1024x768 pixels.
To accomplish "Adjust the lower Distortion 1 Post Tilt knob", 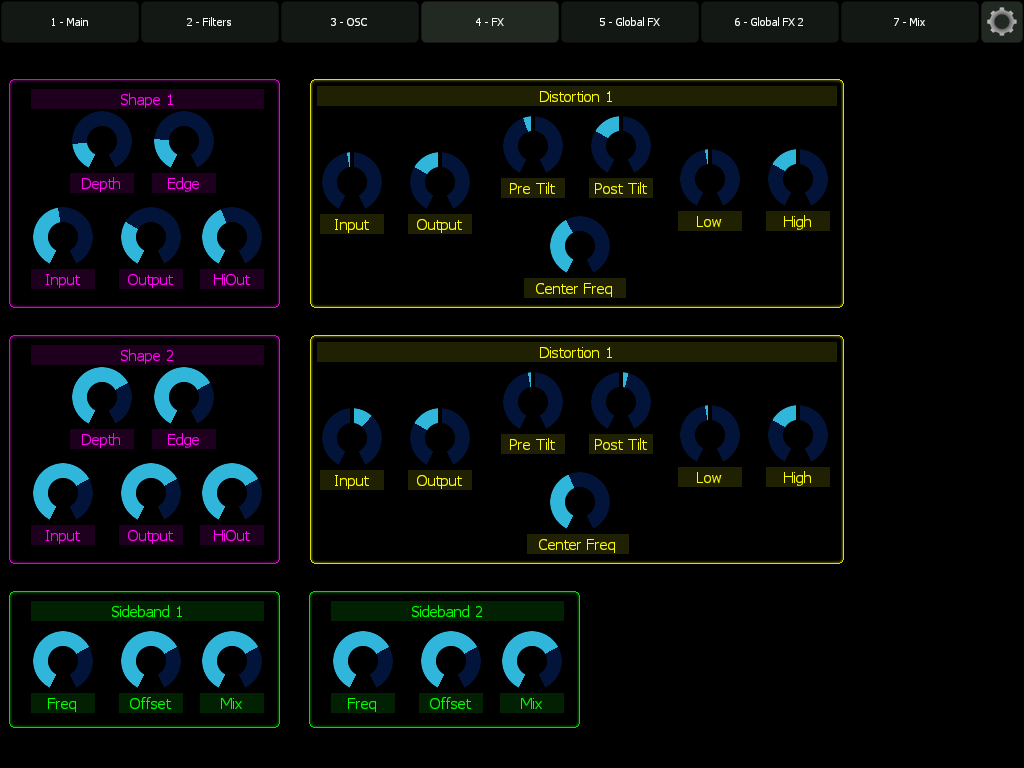I will coord(621,402).
